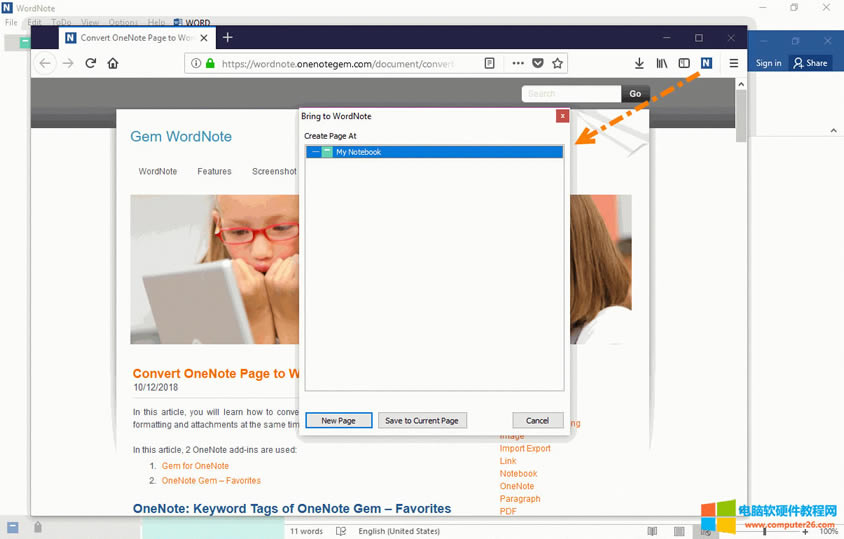Click English (United States) language status
The image size is (844, 539).
[399, 531]
